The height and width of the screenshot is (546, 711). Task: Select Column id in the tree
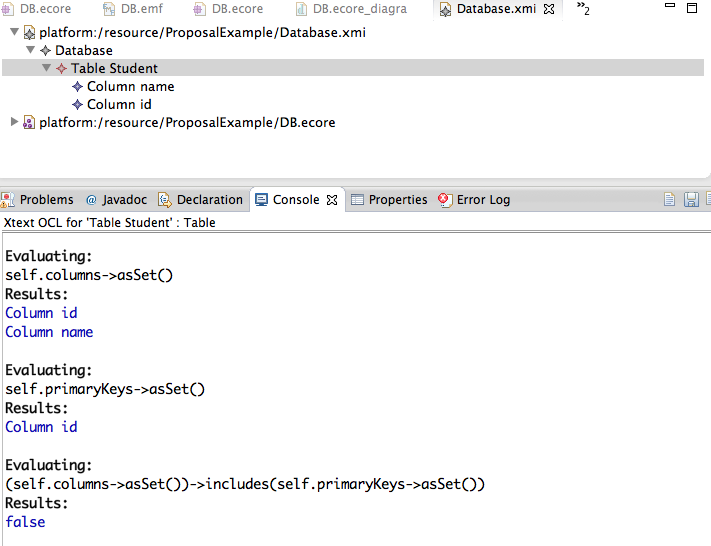point(119,104)
